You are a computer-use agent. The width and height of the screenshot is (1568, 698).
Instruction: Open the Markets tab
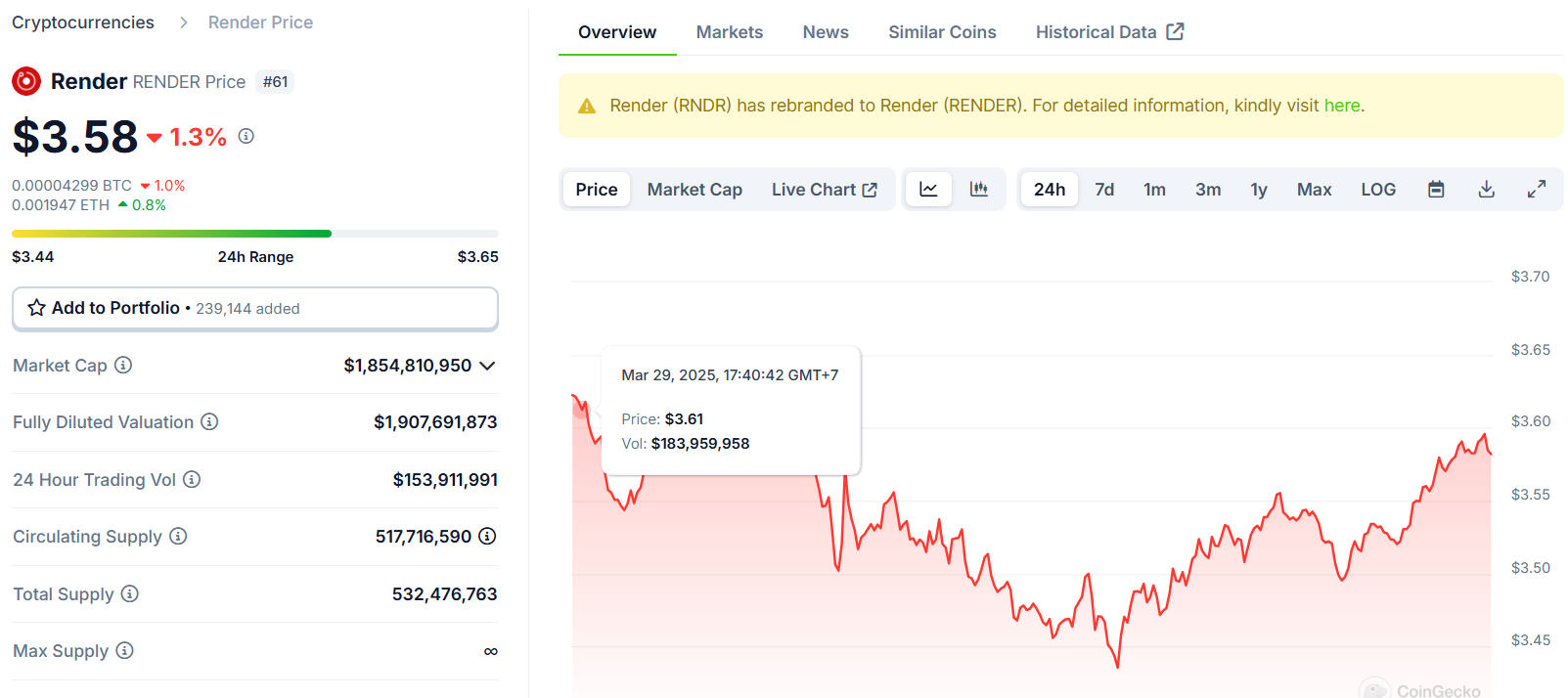[730, 32]
